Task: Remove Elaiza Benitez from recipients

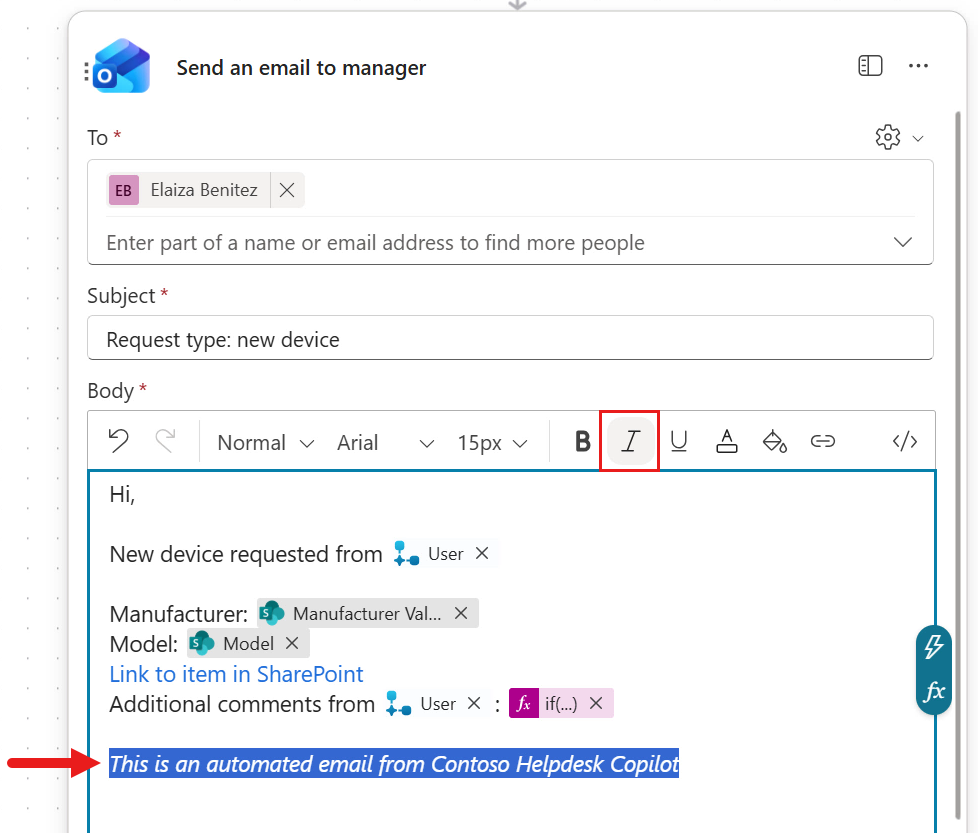Action: click(287, 190)
